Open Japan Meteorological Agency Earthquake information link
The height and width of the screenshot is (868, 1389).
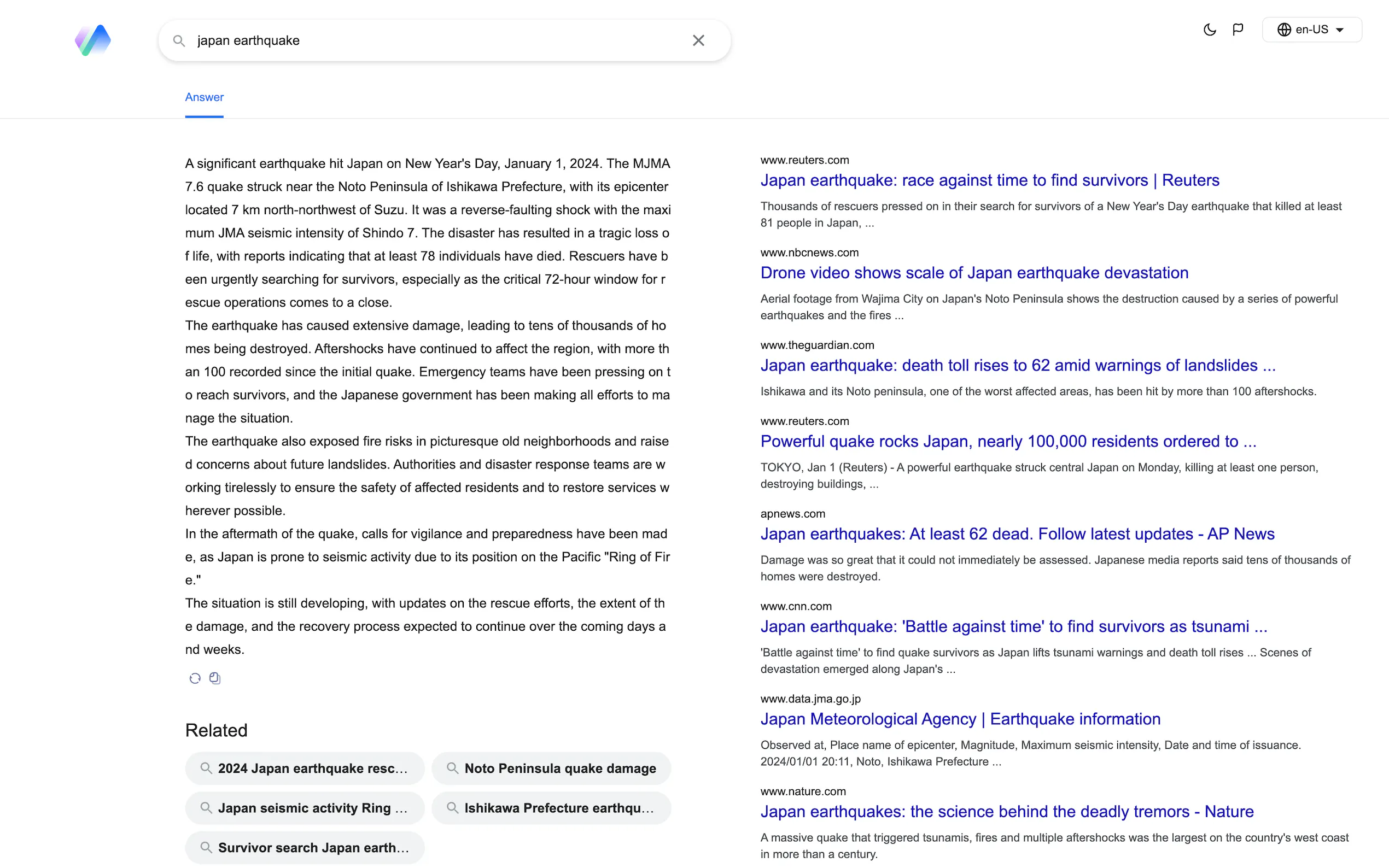pyautogui.click(x=960, y=719)
